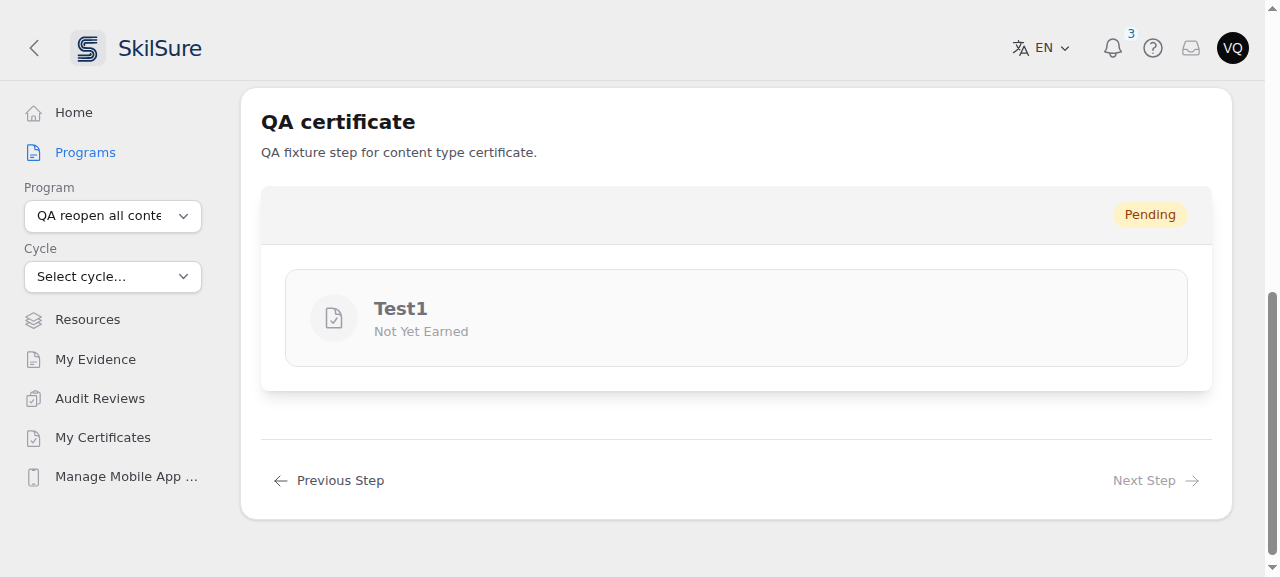1280x577 pixels.
Task: Select the Test1 certificate card
Action: (x=736, y=318)
